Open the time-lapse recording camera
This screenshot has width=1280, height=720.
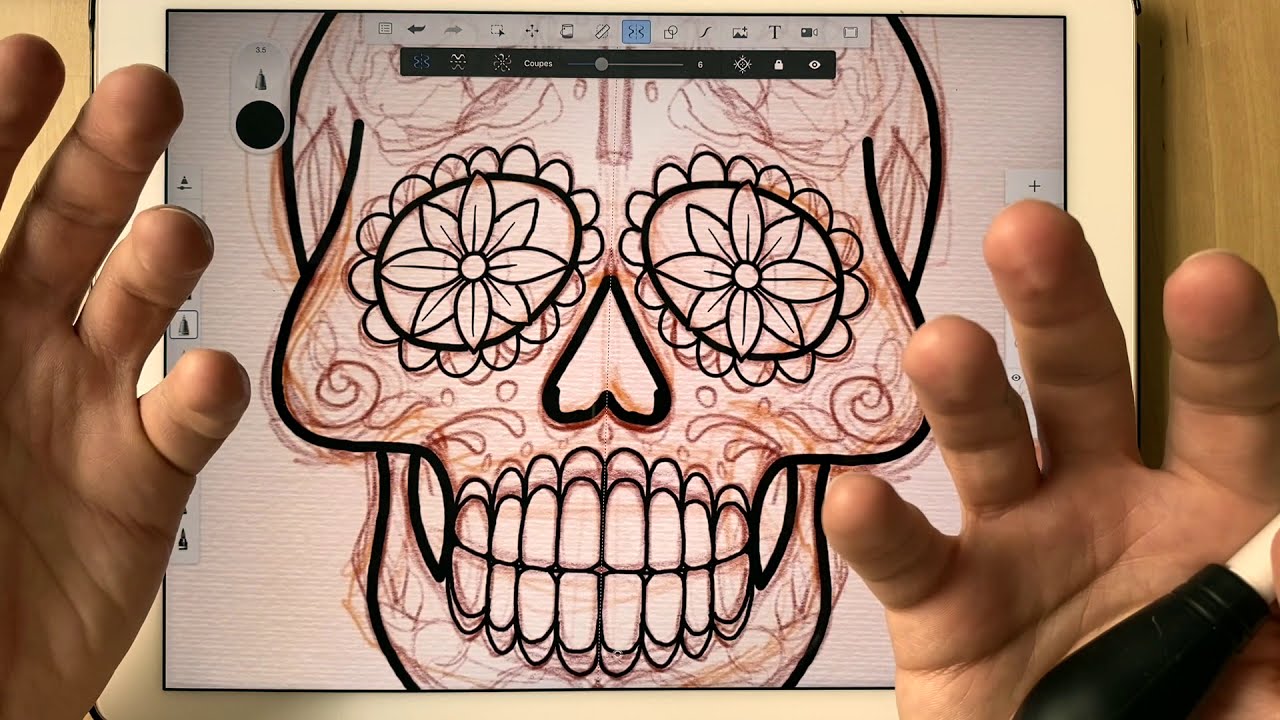pos(809,32)
